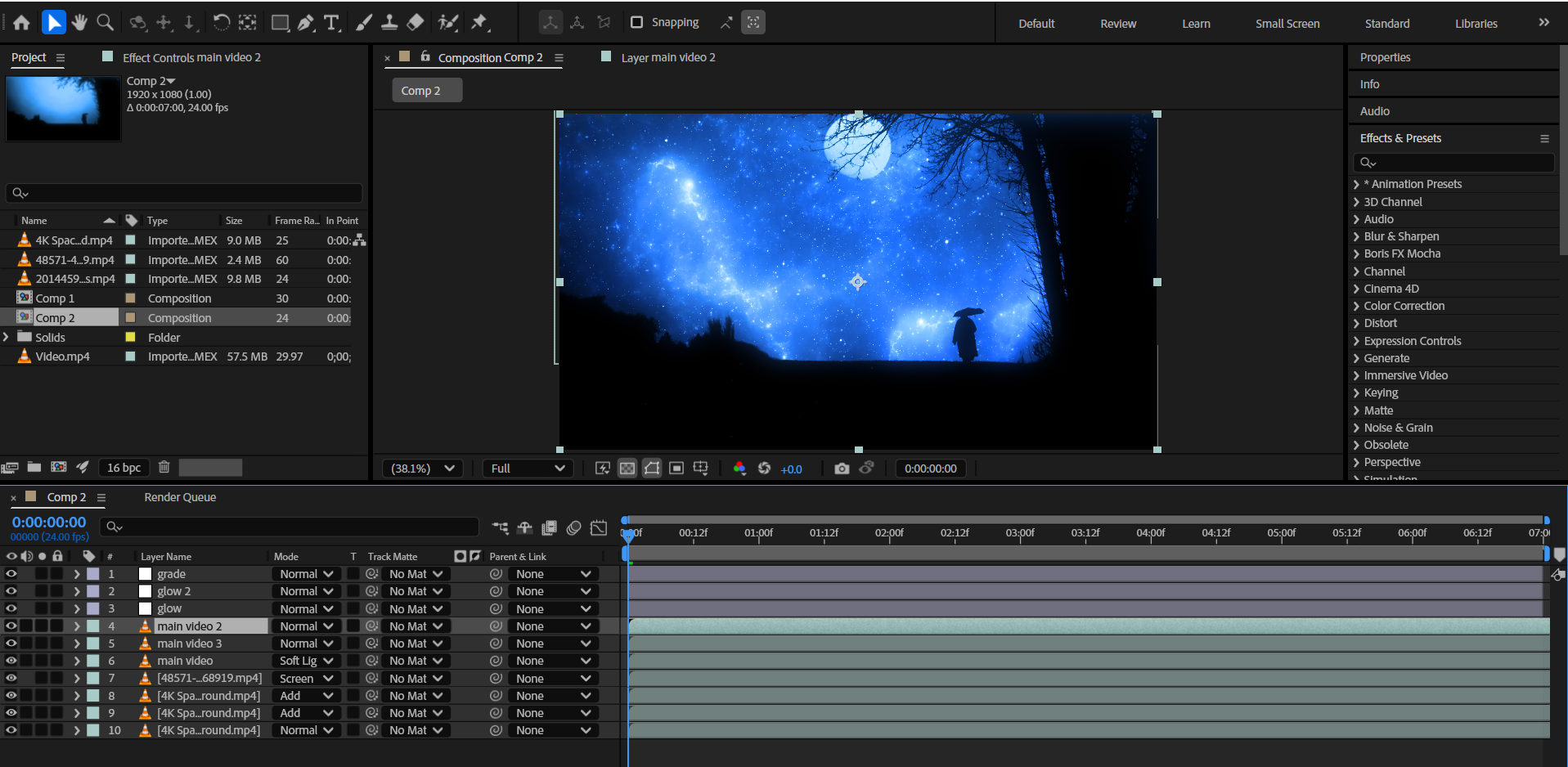Delete selected project item with trash icon
1568x767 pixels.
[x=164, y=467]
